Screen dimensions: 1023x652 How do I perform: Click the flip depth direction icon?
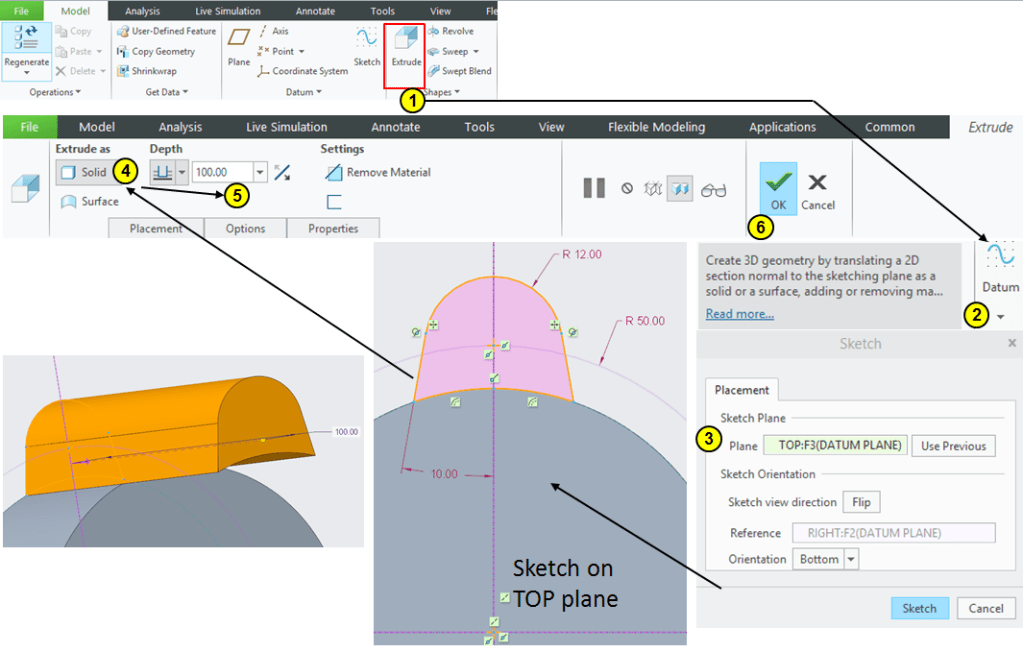[x=282, y=172]
